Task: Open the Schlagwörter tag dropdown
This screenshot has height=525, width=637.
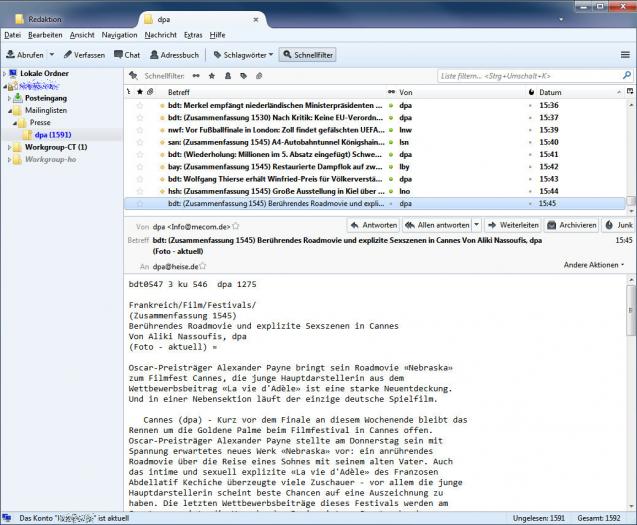Action: [243, 54]
